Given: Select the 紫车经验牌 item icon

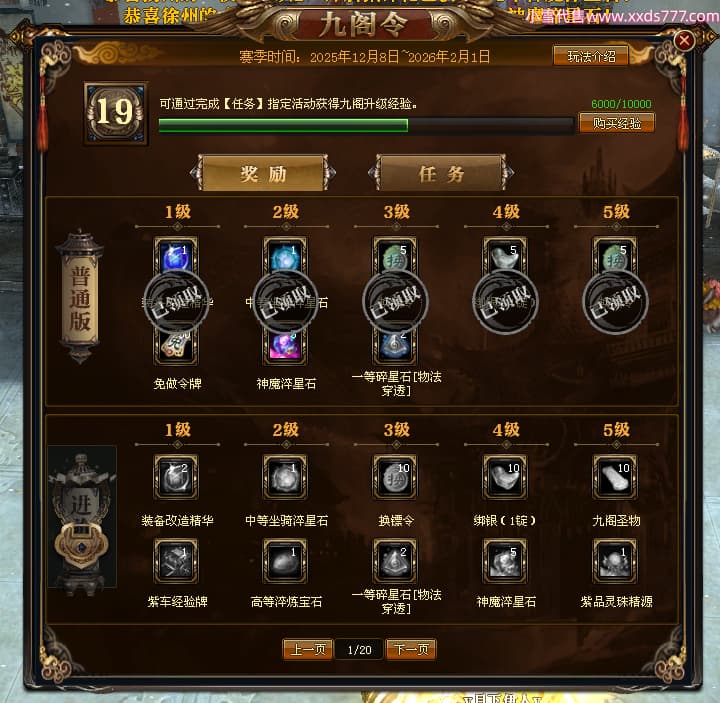Looking at the screenshot, I should point(176,561).
